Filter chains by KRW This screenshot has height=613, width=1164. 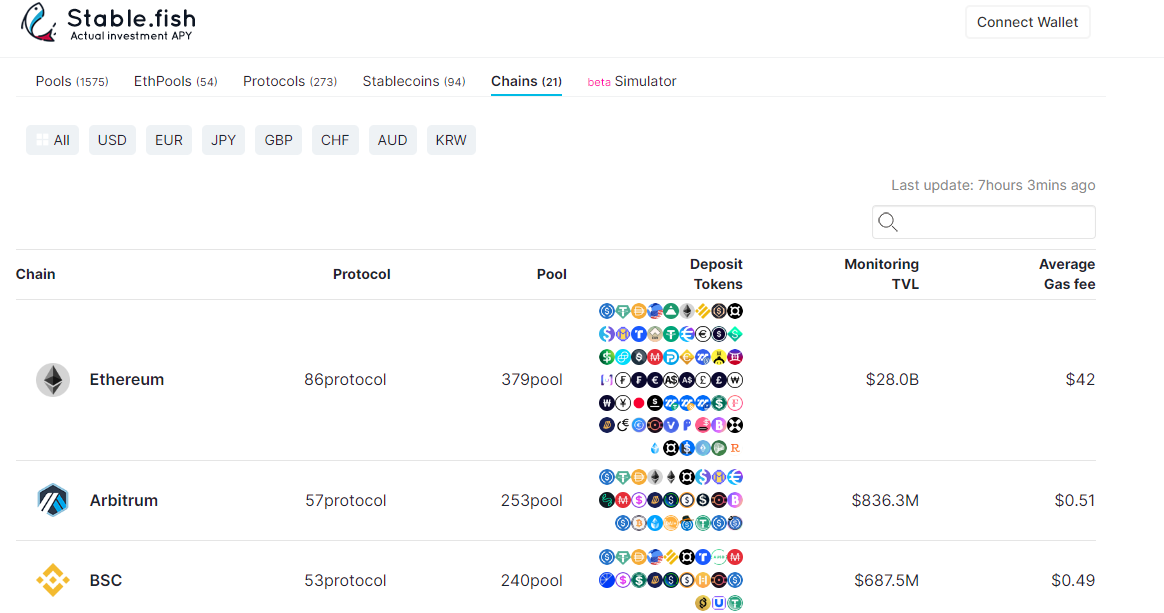point(451,140)
